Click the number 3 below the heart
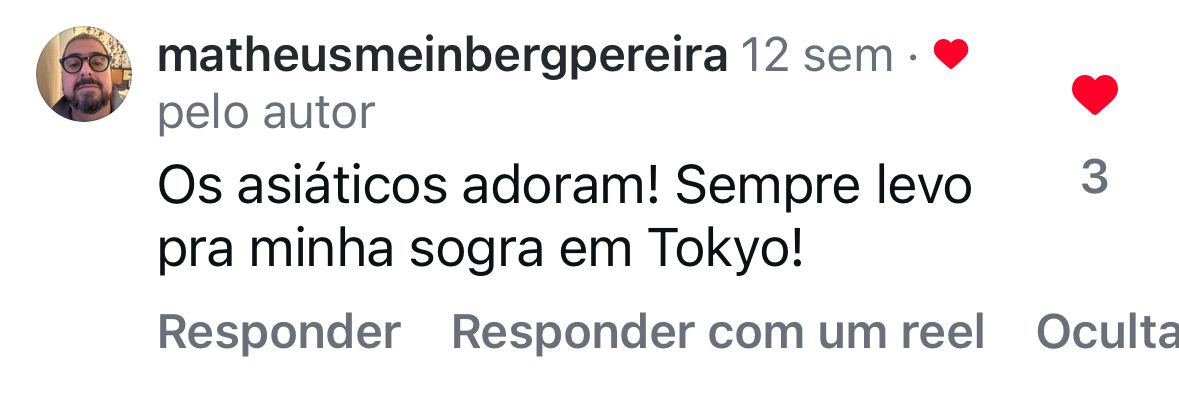The width and height of the screenshot is (1179, 400). 1094,178
